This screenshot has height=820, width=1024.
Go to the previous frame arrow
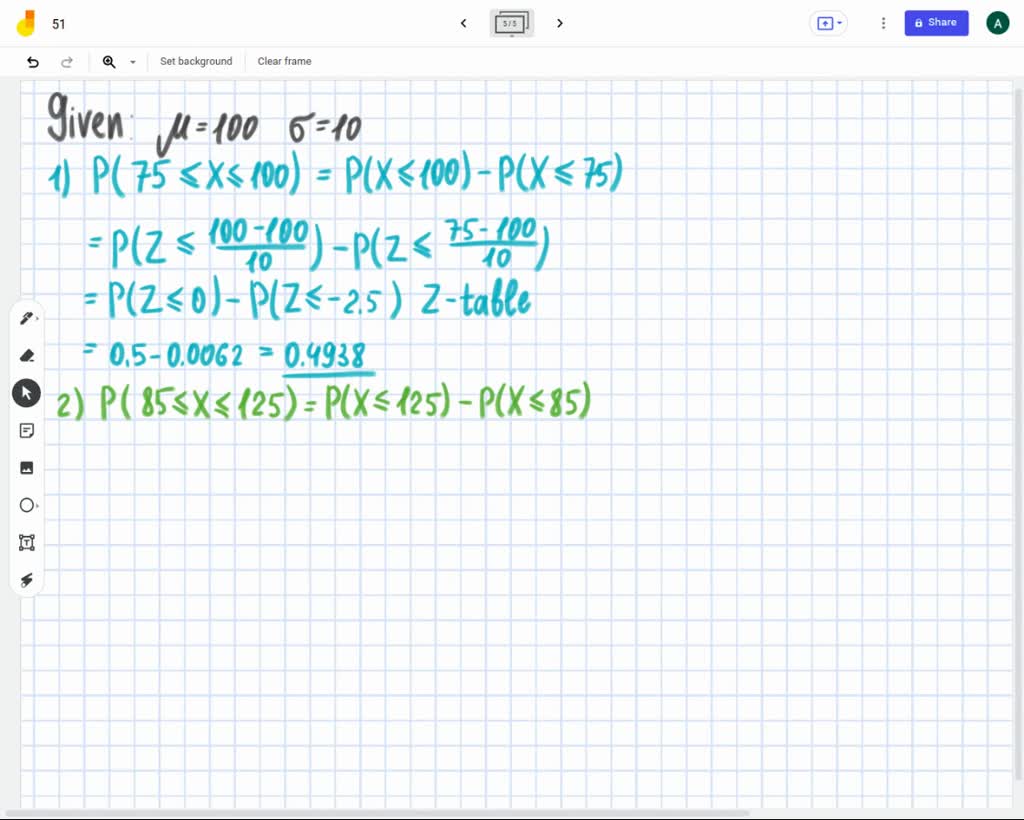point(463,23)
